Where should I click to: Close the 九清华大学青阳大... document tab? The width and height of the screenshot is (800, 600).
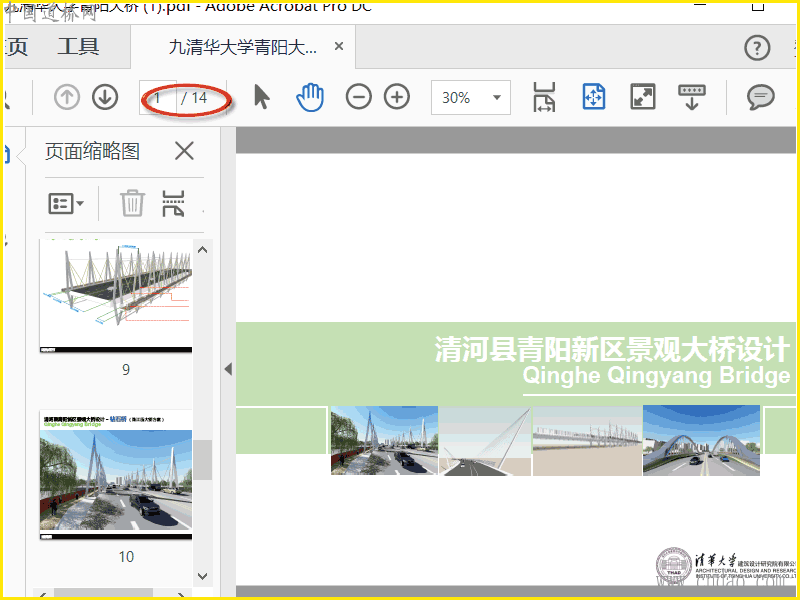(x=339, y=46)
